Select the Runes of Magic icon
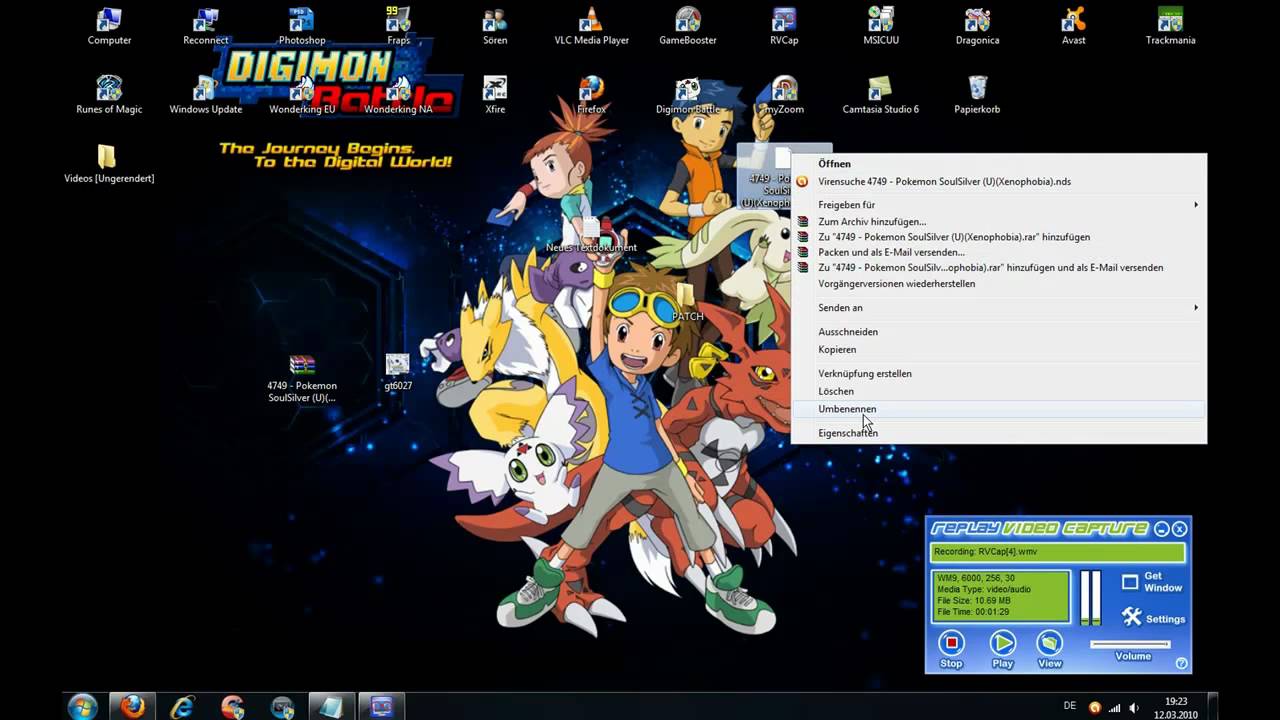Viewport: 1280px width, 720px height. (109, 95)
